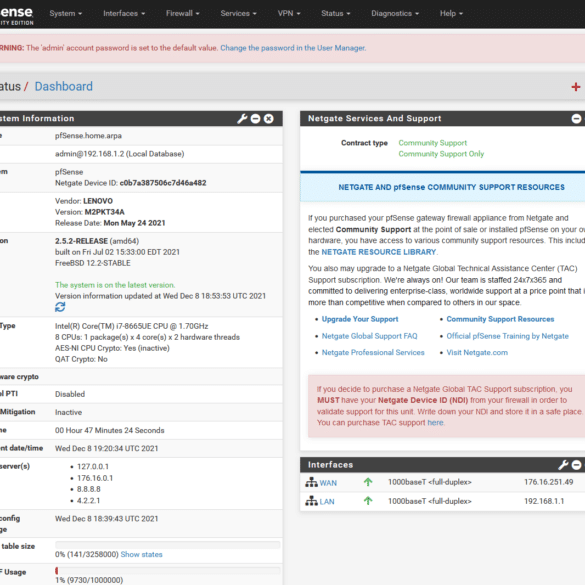Open the System menu
The height and width of the screenshot is (585, 585).
tap(65, 13)
